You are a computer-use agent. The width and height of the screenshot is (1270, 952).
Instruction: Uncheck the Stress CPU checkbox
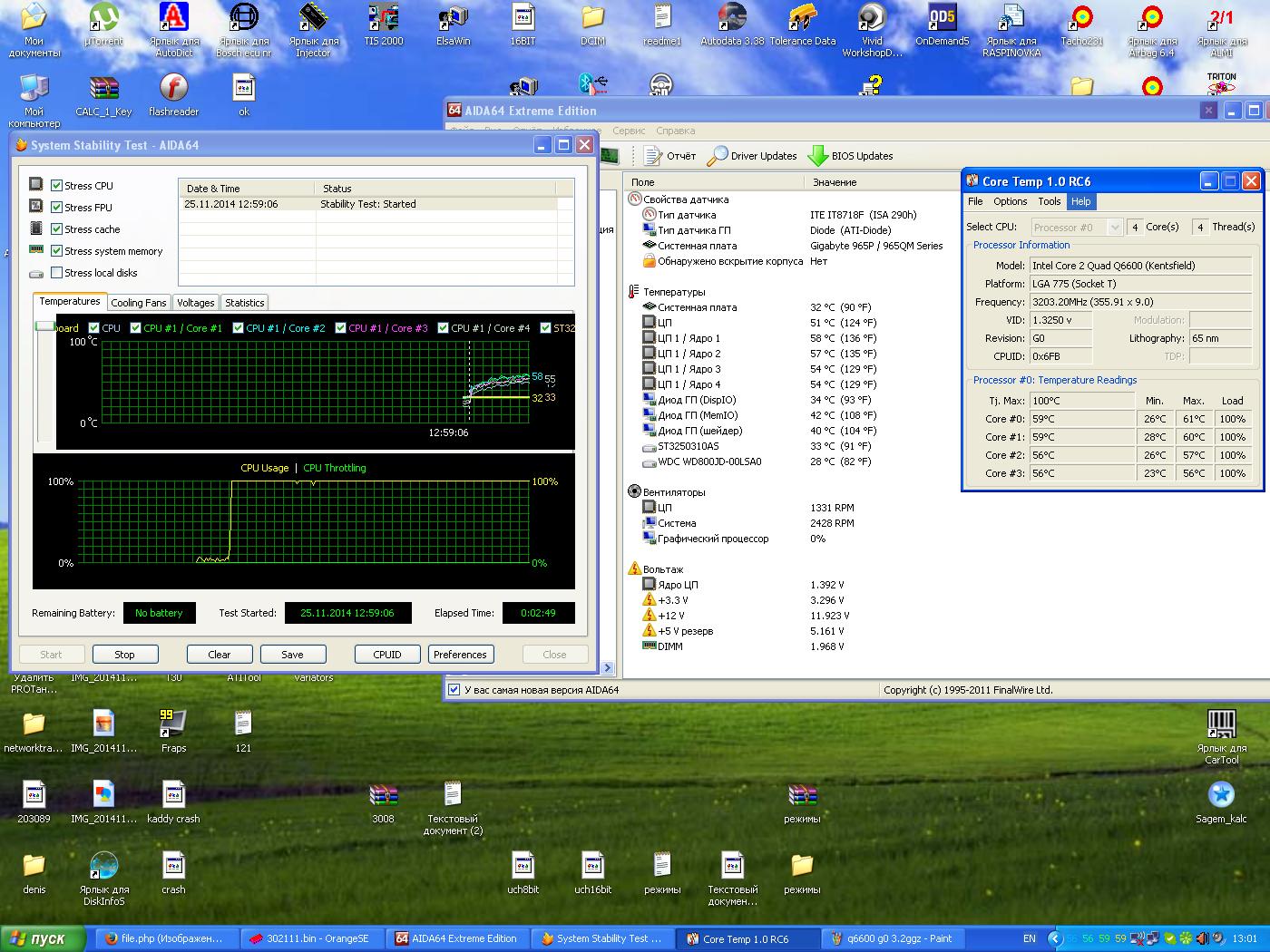[57, 186]
